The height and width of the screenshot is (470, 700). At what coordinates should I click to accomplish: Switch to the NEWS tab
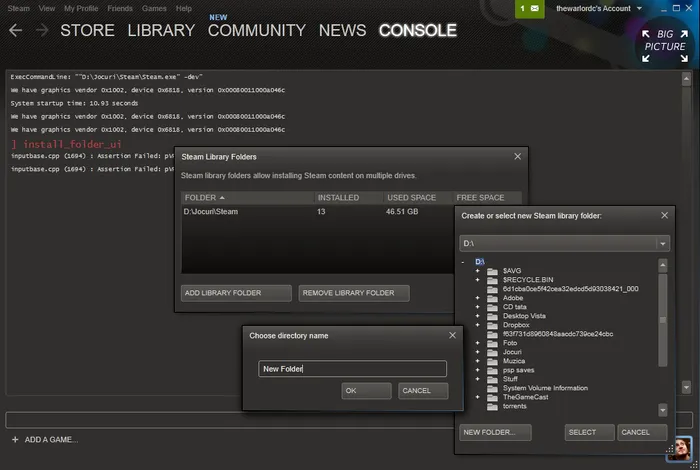[x=342, y=30]
